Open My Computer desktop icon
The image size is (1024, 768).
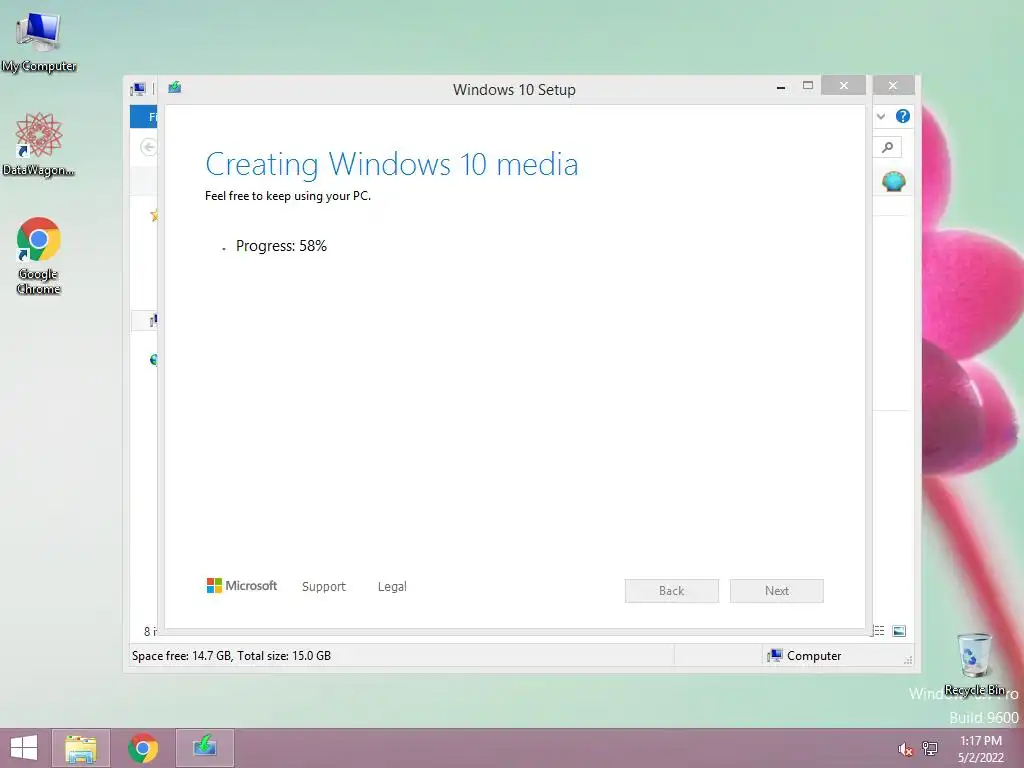39,42
